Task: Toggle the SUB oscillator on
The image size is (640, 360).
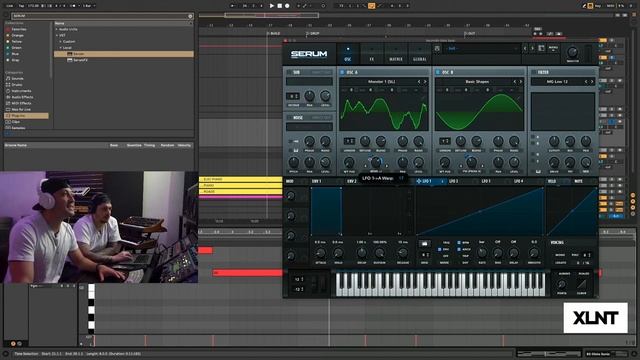Action: coord(289,72)
